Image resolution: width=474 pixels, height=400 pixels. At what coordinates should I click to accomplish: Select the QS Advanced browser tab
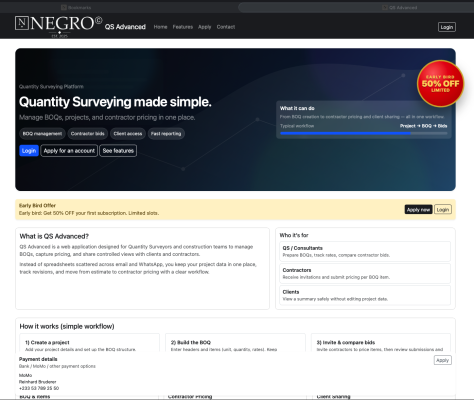click(x=399, y=7)
